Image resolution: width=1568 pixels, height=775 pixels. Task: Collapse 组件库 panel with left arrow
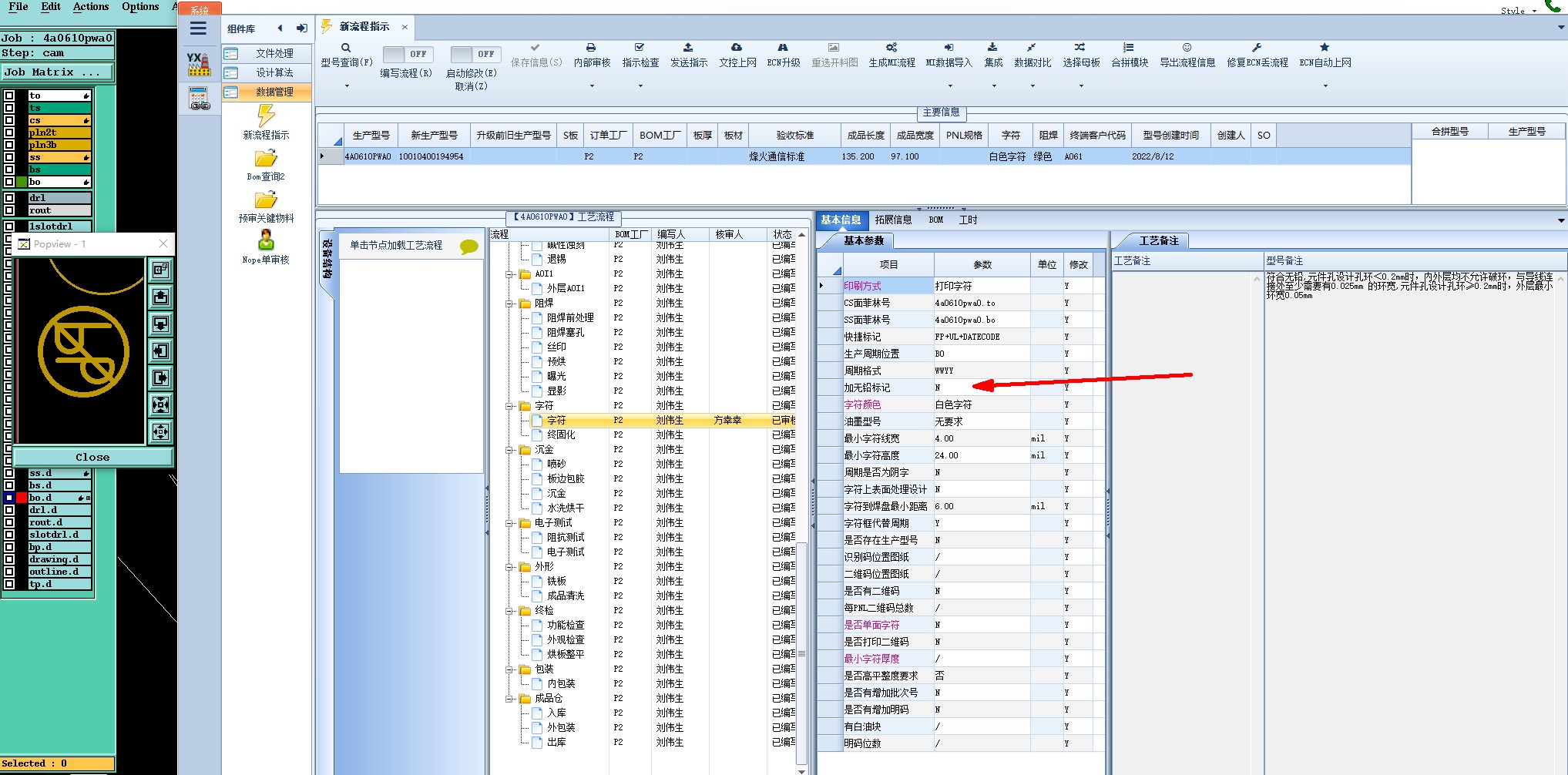tap(280, 29)
